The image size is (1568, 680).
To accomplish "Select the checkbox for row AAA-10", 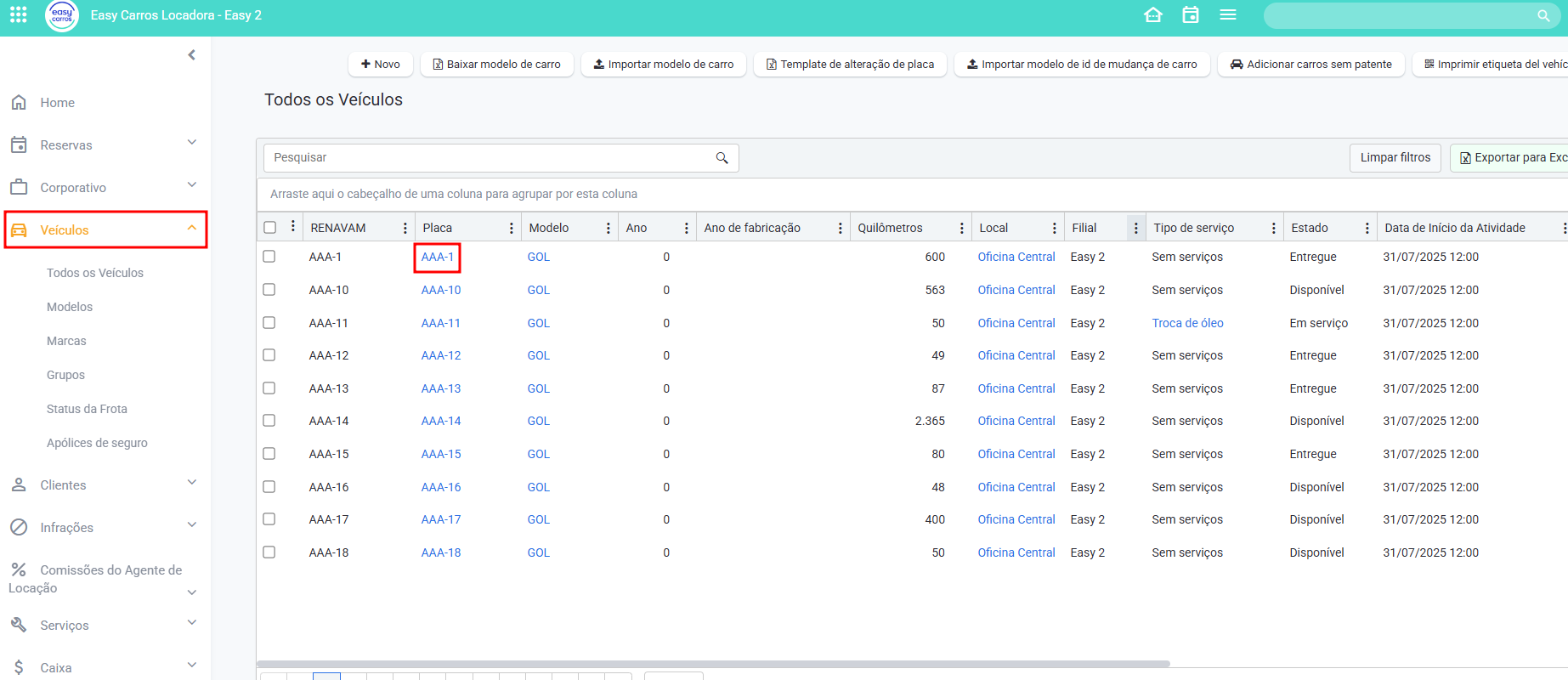I will pos(269,290).
